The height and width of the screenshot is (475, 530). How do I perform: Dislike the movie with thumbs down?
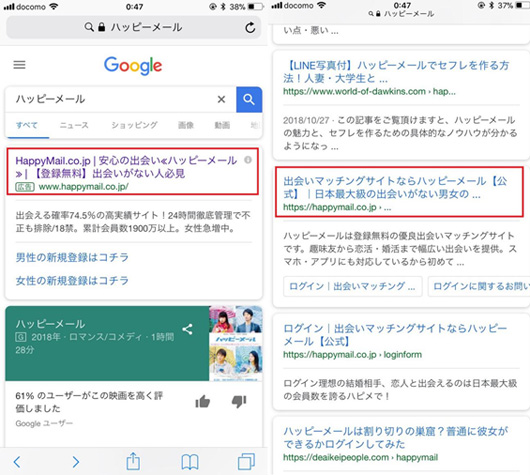click(239, 402)
